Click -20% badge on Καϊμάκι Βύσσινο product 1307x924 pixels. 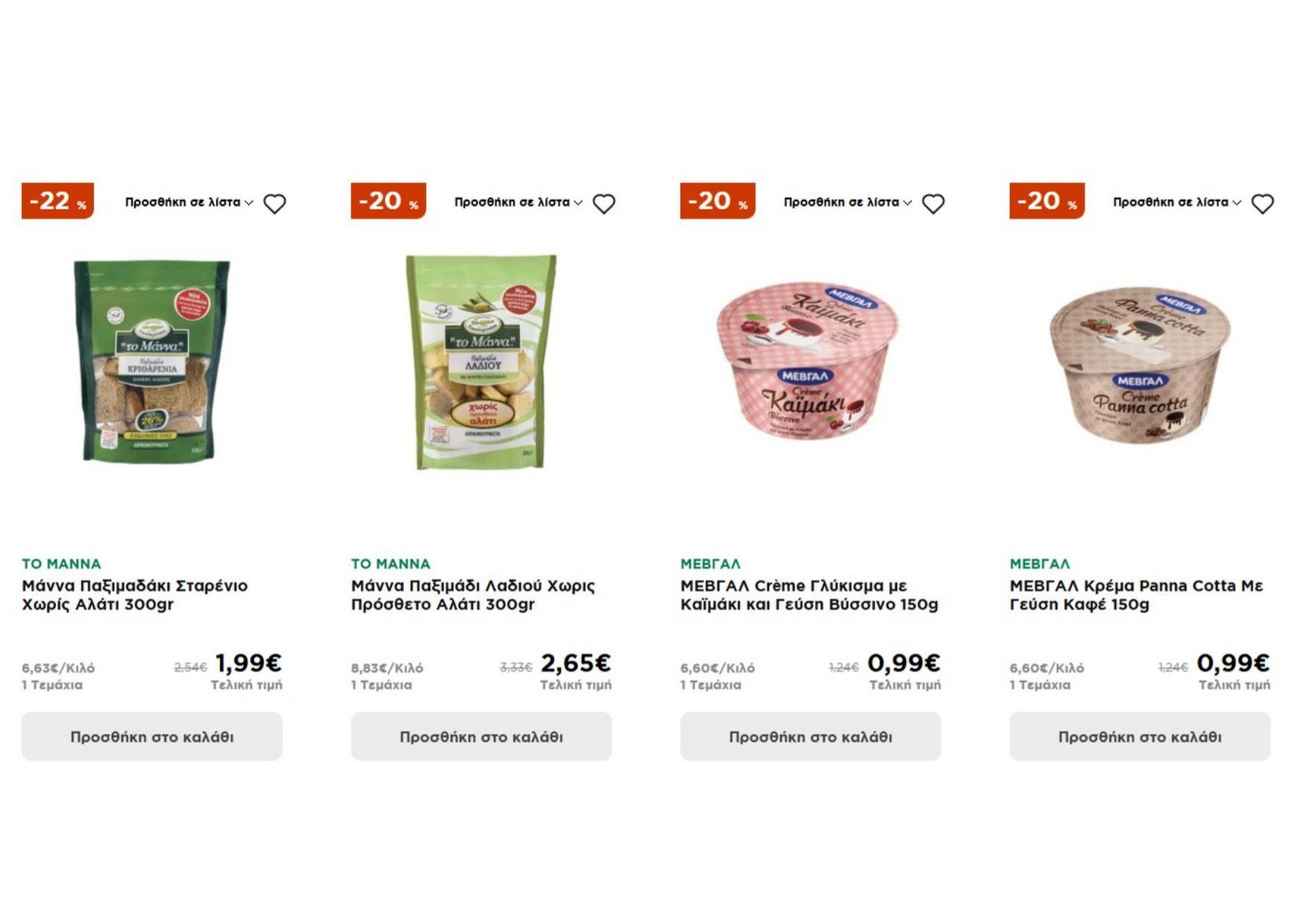coord(718,201)
